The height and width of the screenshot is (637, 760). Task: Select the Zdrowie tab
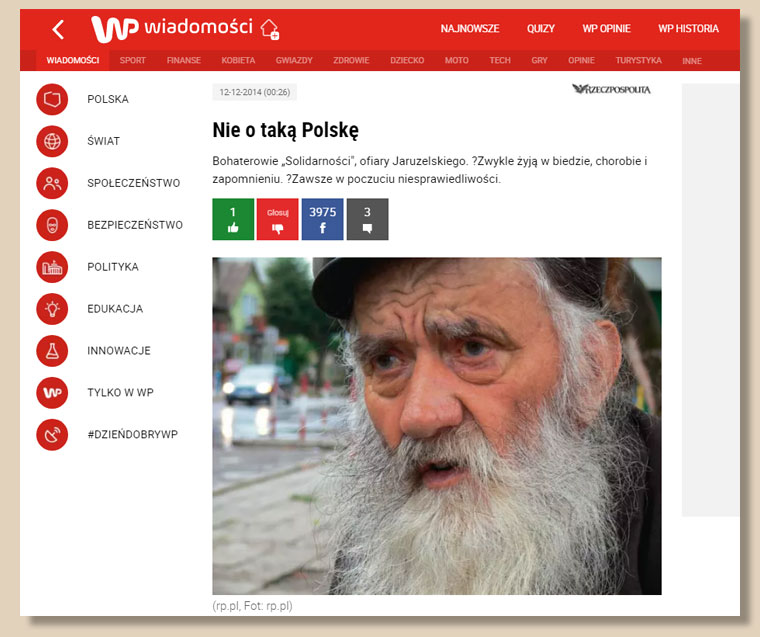coord(351,61)
